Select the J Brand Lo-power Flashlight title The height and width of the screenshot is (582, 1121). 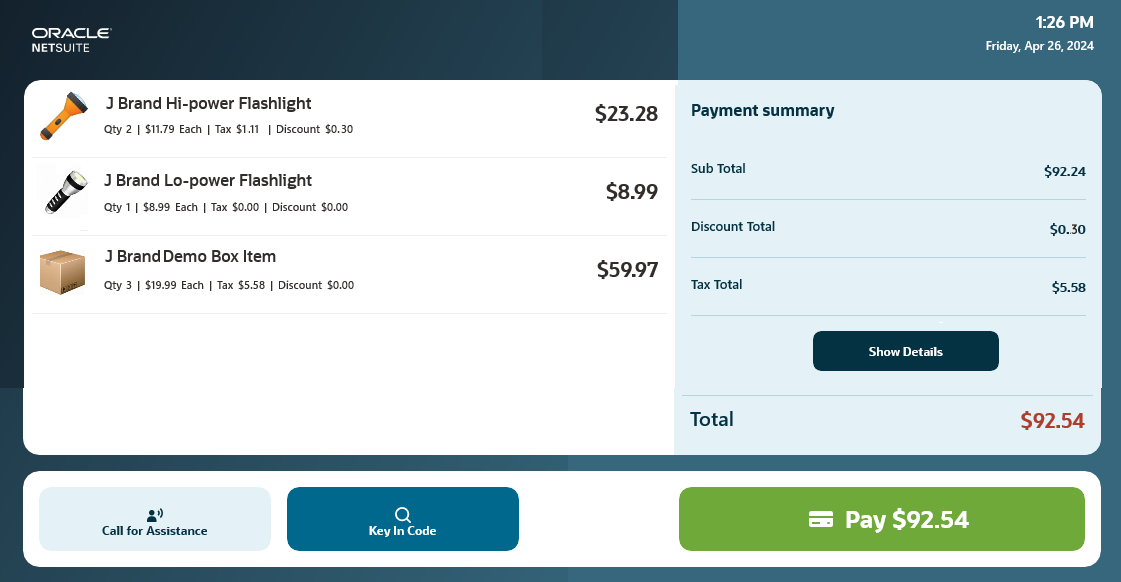[207, 180]
